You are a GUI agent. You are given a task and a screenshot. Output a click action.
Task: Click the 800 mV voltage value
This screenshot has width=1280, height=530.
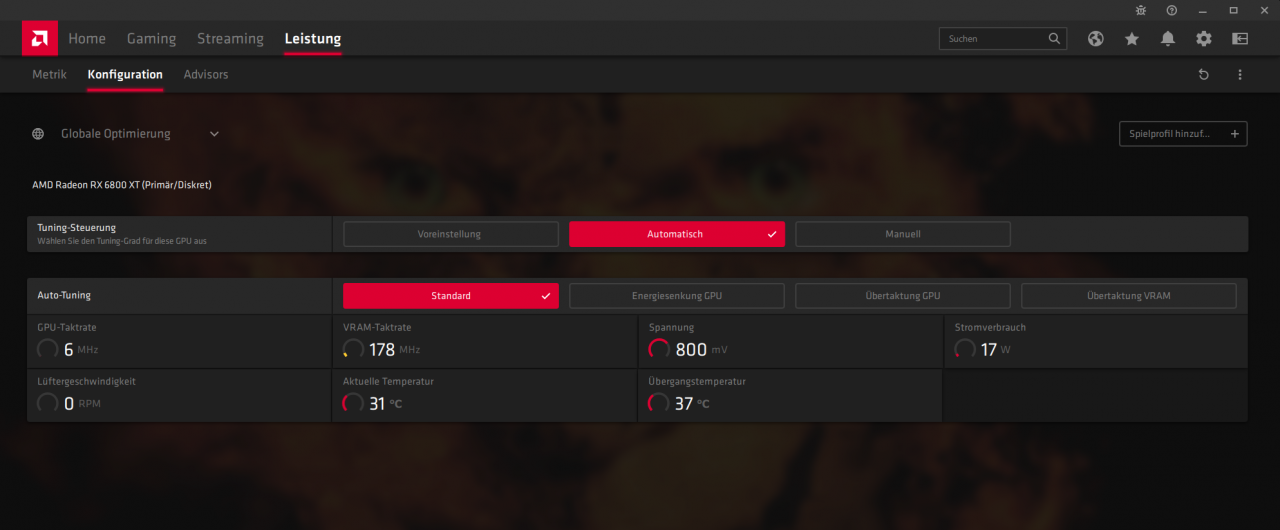tap(702, 350)
